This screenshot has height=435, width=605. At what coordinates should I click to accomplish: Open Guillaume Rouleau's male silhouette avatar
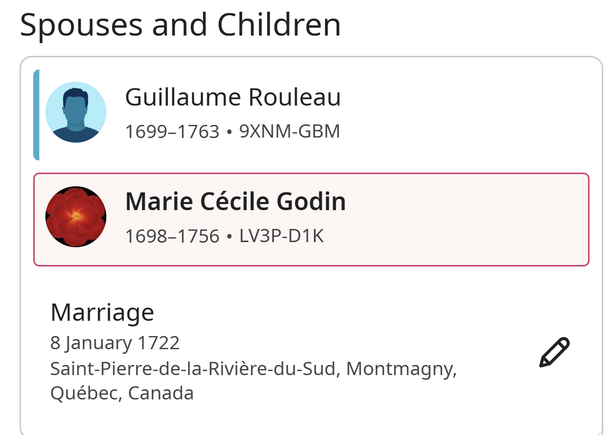pyautogui.click(x=76, y=112)
